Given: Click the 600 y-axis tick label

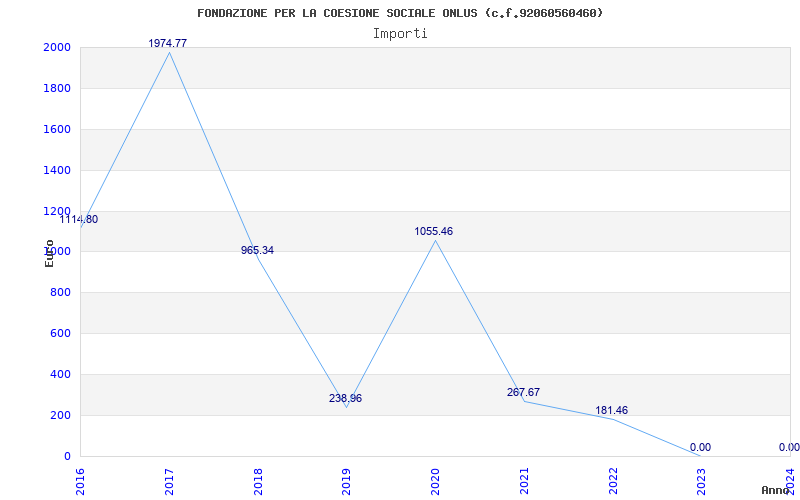Looking at the screenshot, I should (x=60, y=334).
